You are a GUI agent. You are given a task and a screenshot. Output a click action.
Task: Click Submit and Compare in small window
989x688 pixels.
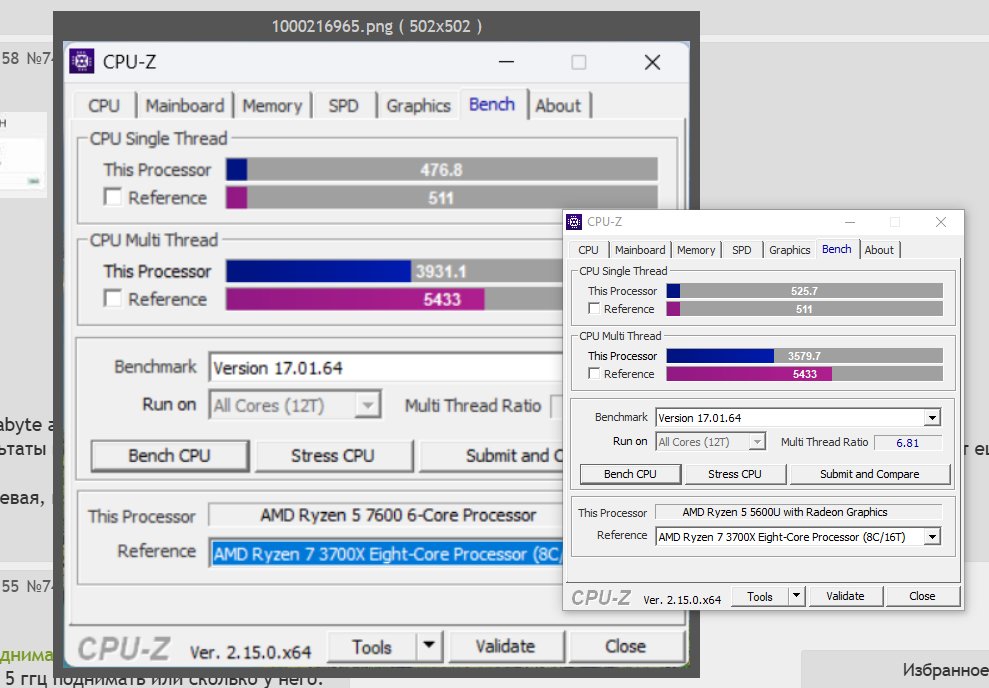[869, 474]
